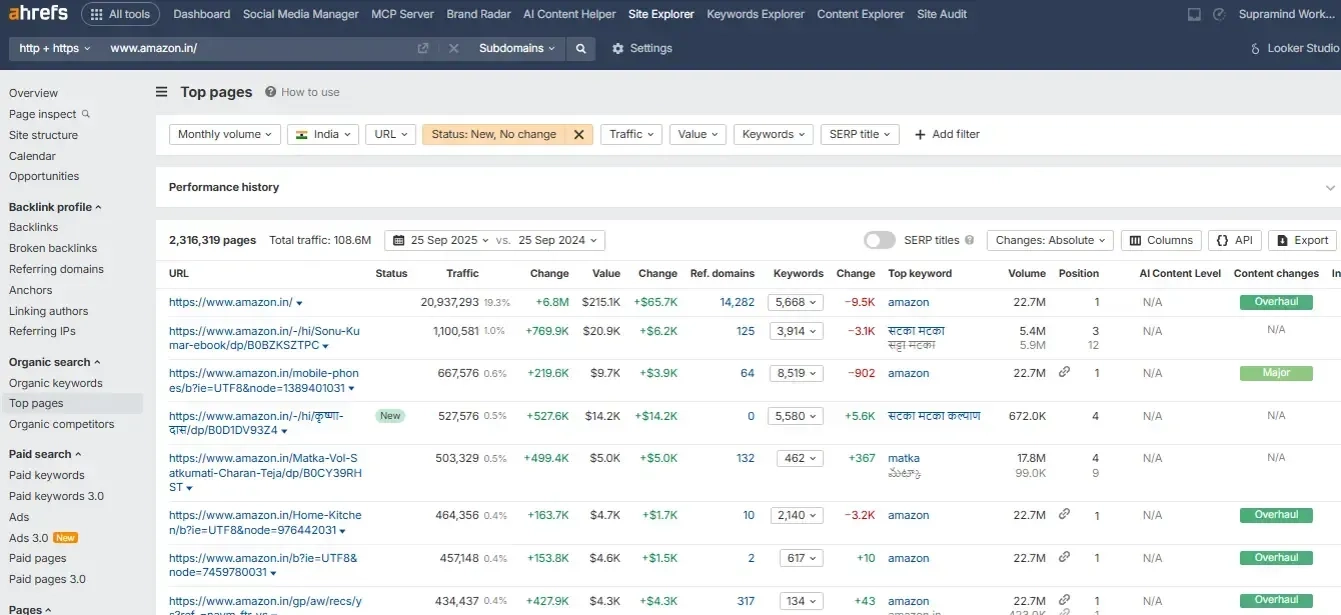
Task: Remove the Status: New, No change filter
Action: click(578, 134)
